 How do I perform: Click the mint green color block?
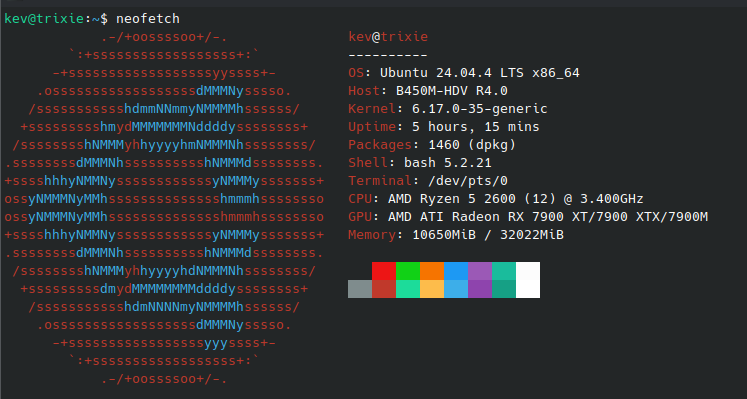pos(408,289)
